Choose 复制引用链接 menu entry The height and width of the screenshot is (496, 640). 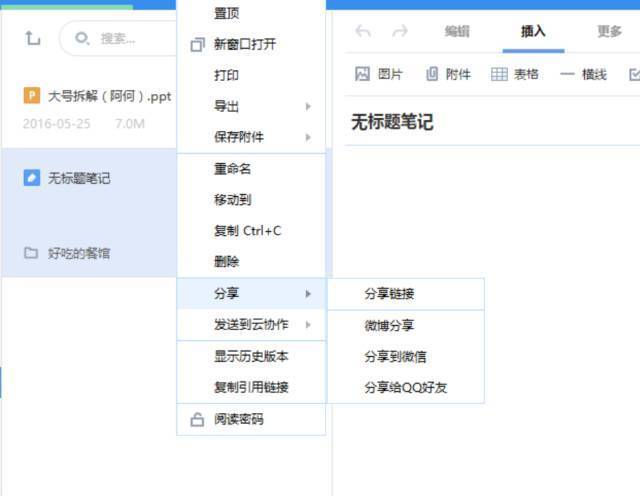pyautogui.click(x=251, y=387)
